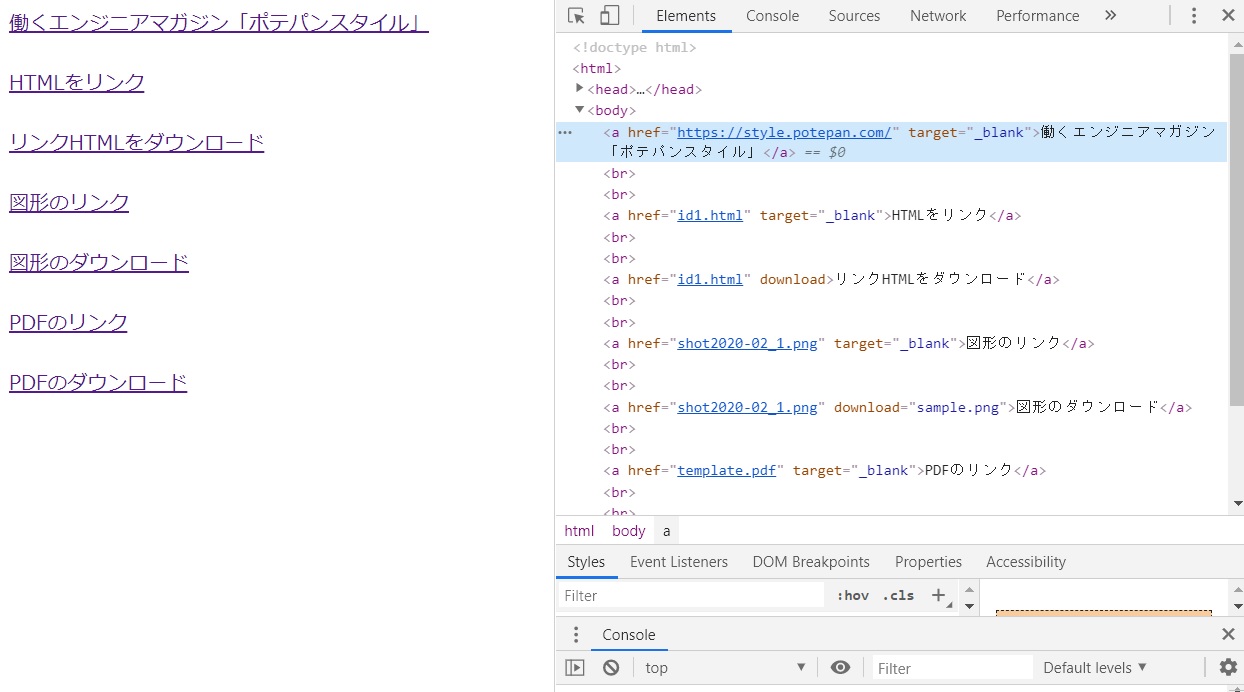The height and width of the screenshot is (692, 1244).
Task: Select the Console drawer tab
Action: coord(629,635)
